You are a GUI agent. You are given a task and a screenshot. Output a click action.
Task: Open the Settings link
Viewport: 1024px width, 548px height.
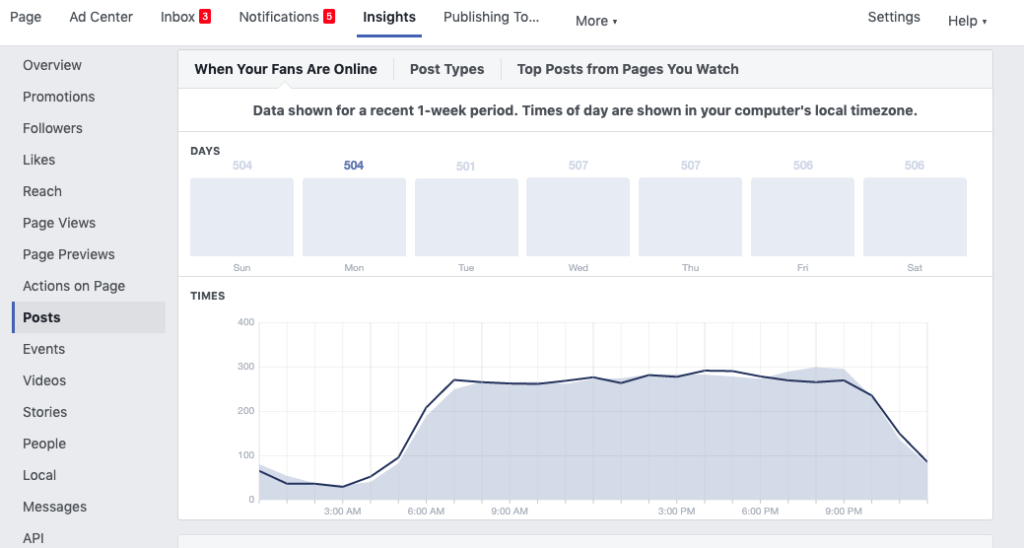(x=893, y=17)
